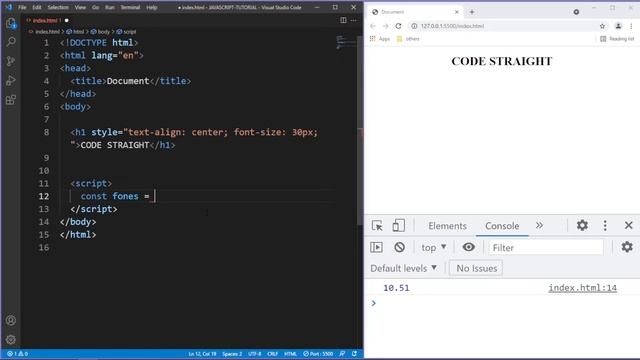
Task: Close the Document browser tab
Action: coord(457,12)
